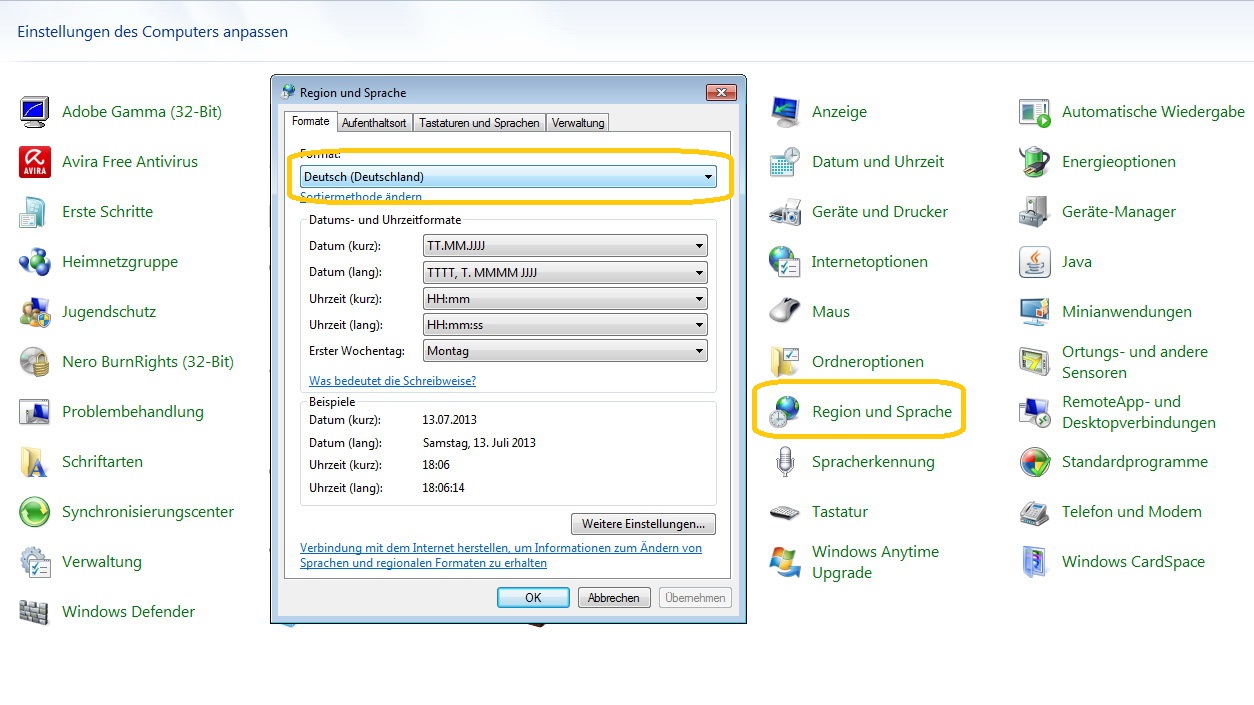
Task: Click the Jugendschutz icon
Action: pyautogui.click(x=35, y=312)
